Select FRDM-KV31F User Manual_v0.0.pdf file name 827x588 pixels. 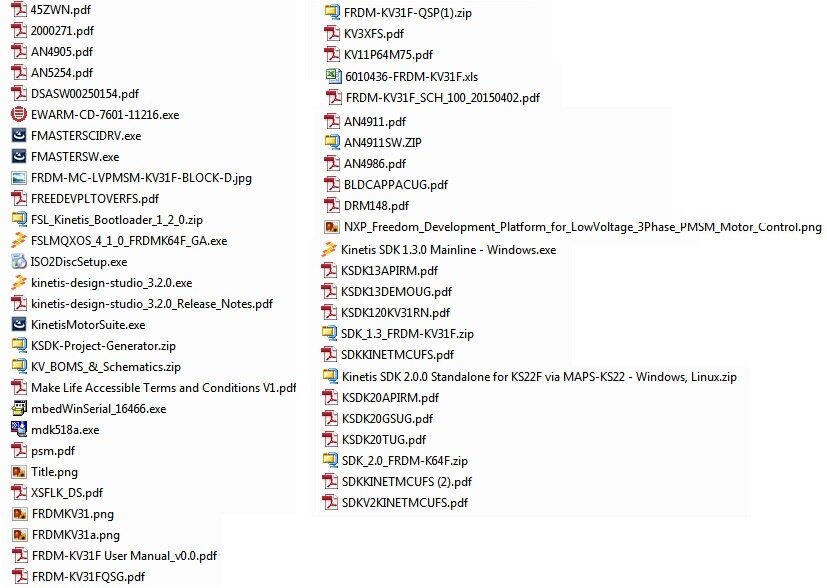tap(124, 556)
